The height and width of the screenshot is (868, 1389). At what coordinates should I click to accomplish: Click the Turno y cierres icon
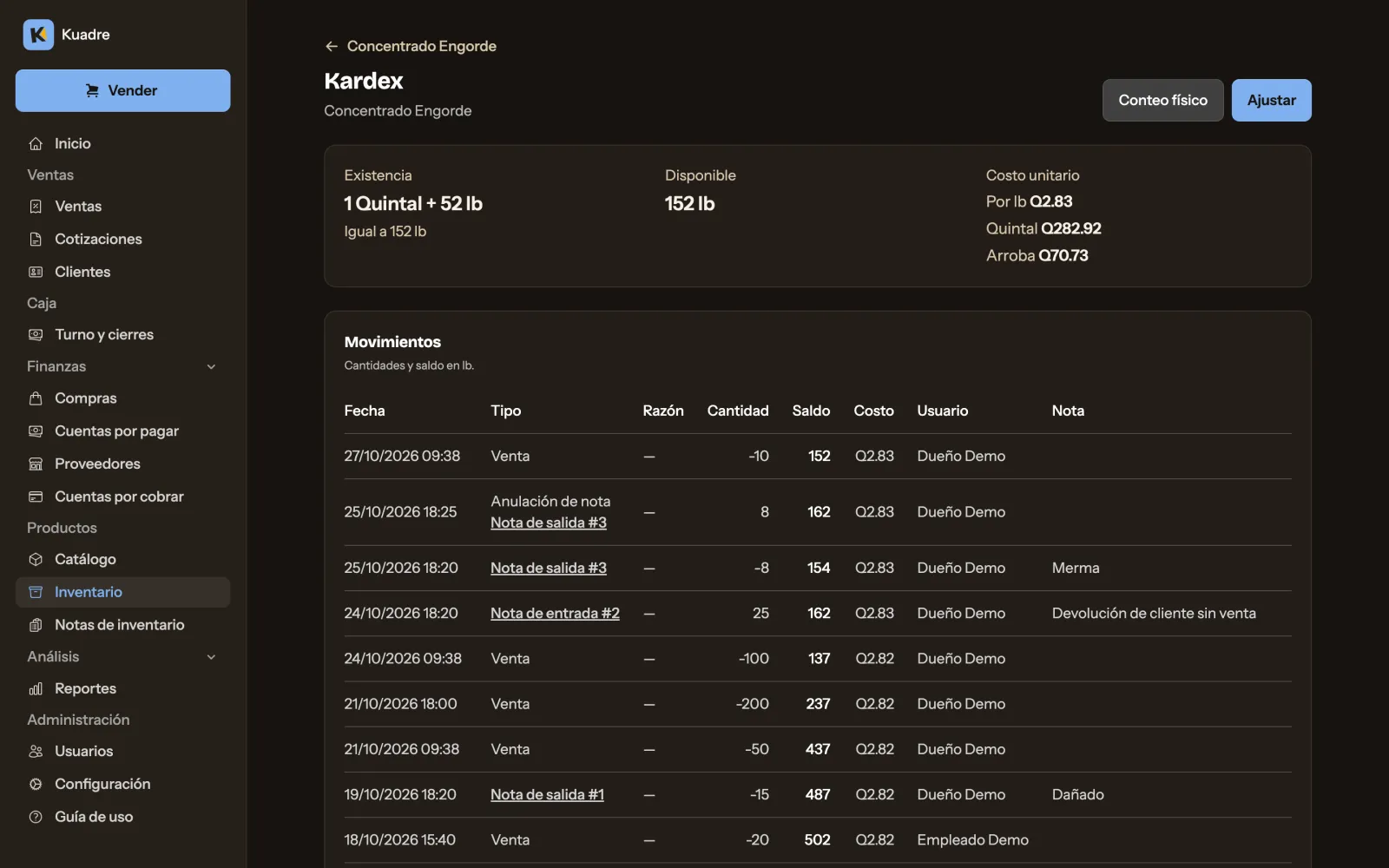pos(36,335)
